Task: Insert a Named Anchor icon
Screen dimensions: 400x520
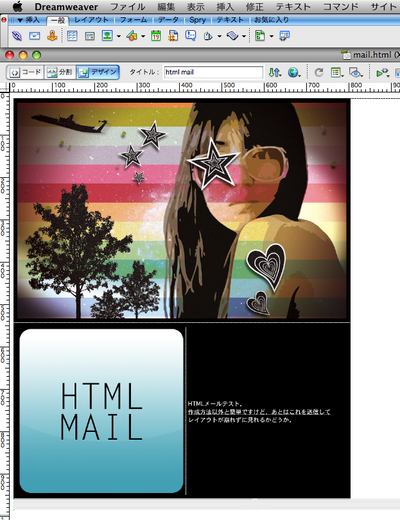Action: pyautogui.click(x=52, y=36)
